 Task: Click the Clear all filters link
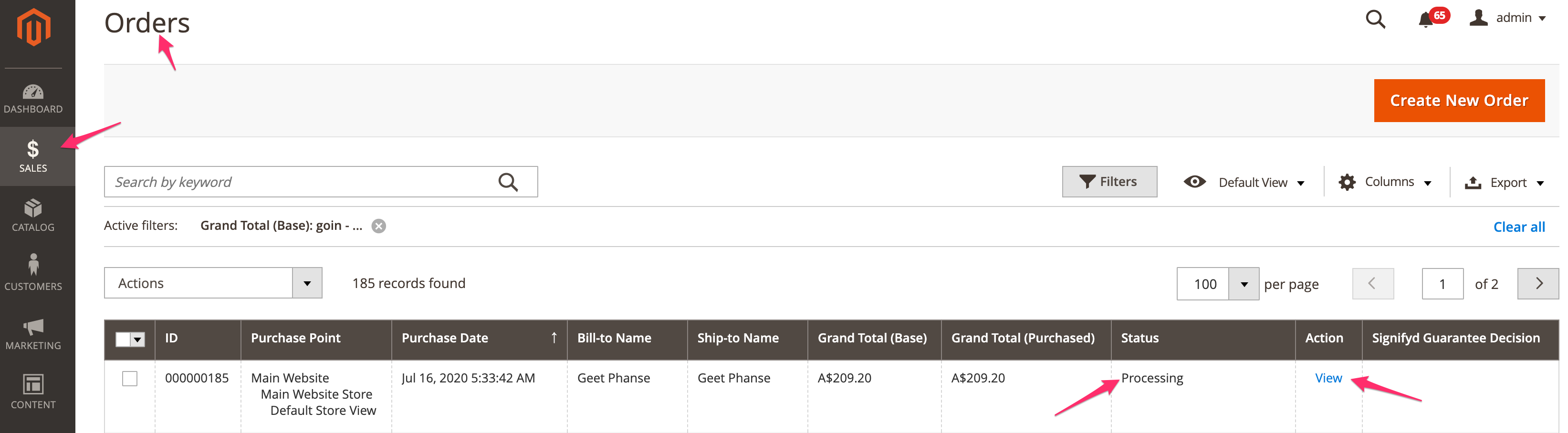[1519, 227]
